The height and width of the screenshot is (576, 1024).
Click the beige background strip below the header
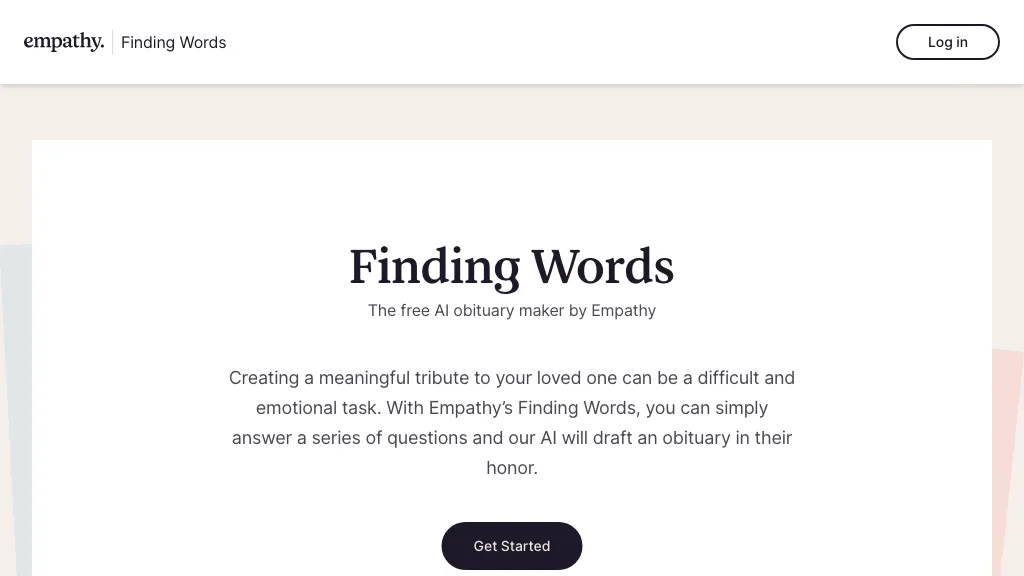512,110
